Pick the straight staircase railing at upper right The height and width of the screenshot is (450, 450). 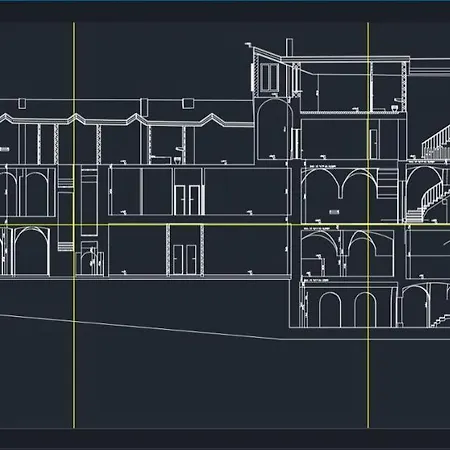436,143
